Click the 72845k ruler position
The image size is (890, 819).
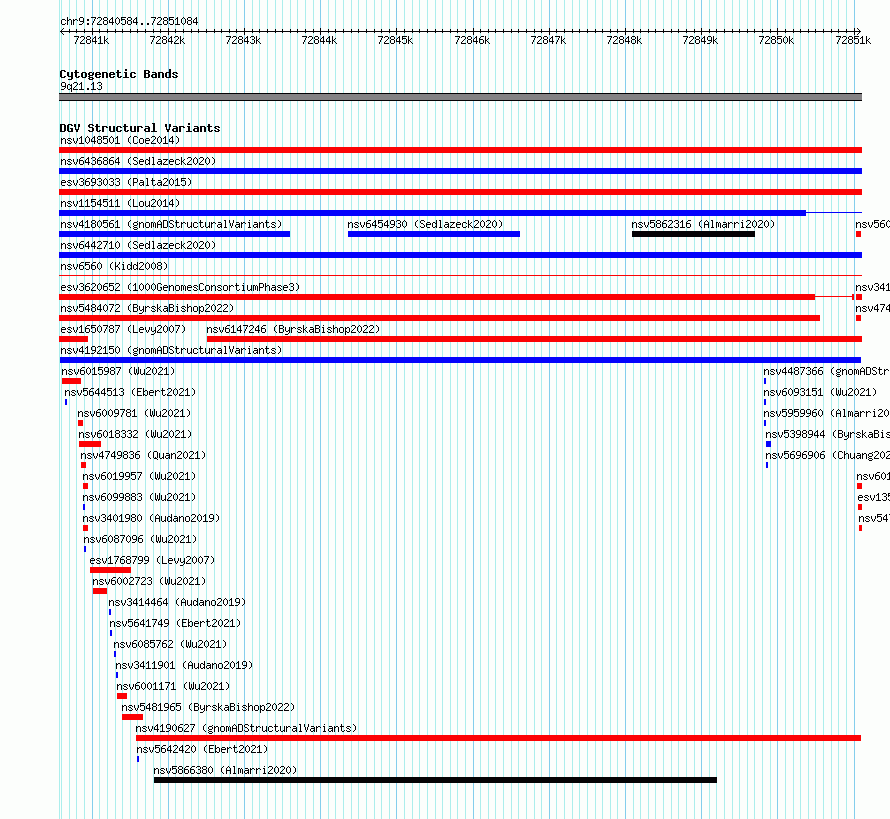(396, 40)
